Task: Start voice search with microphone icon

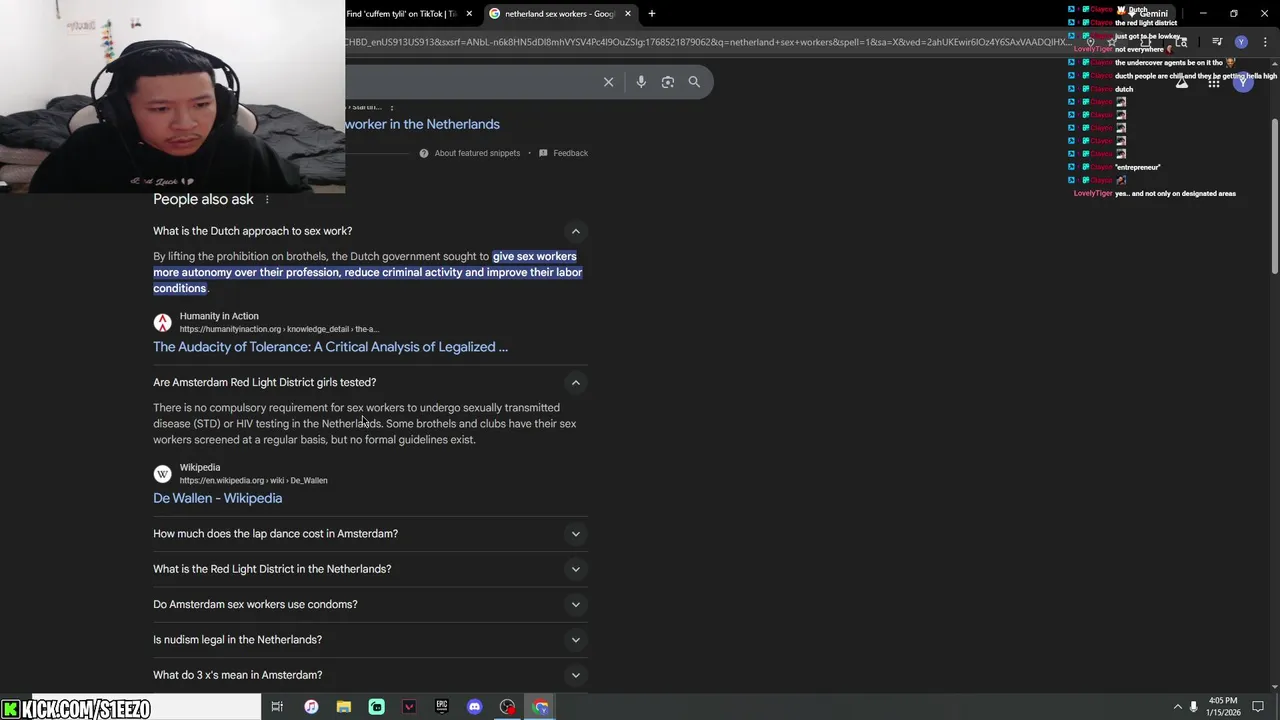Action: coord(641,82)
